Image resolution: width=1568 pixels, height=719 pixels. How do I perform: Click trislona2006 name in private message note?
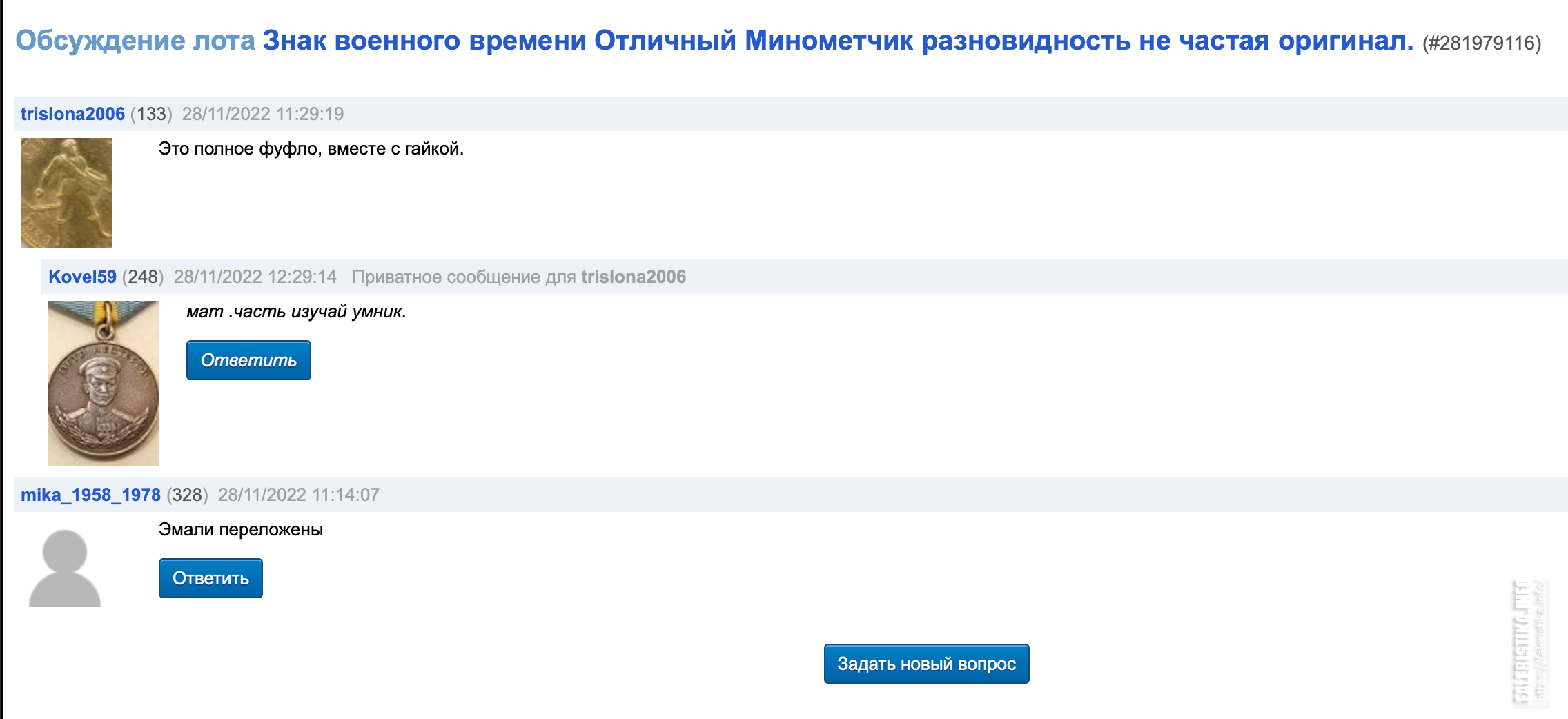click(x=634, y=277)
